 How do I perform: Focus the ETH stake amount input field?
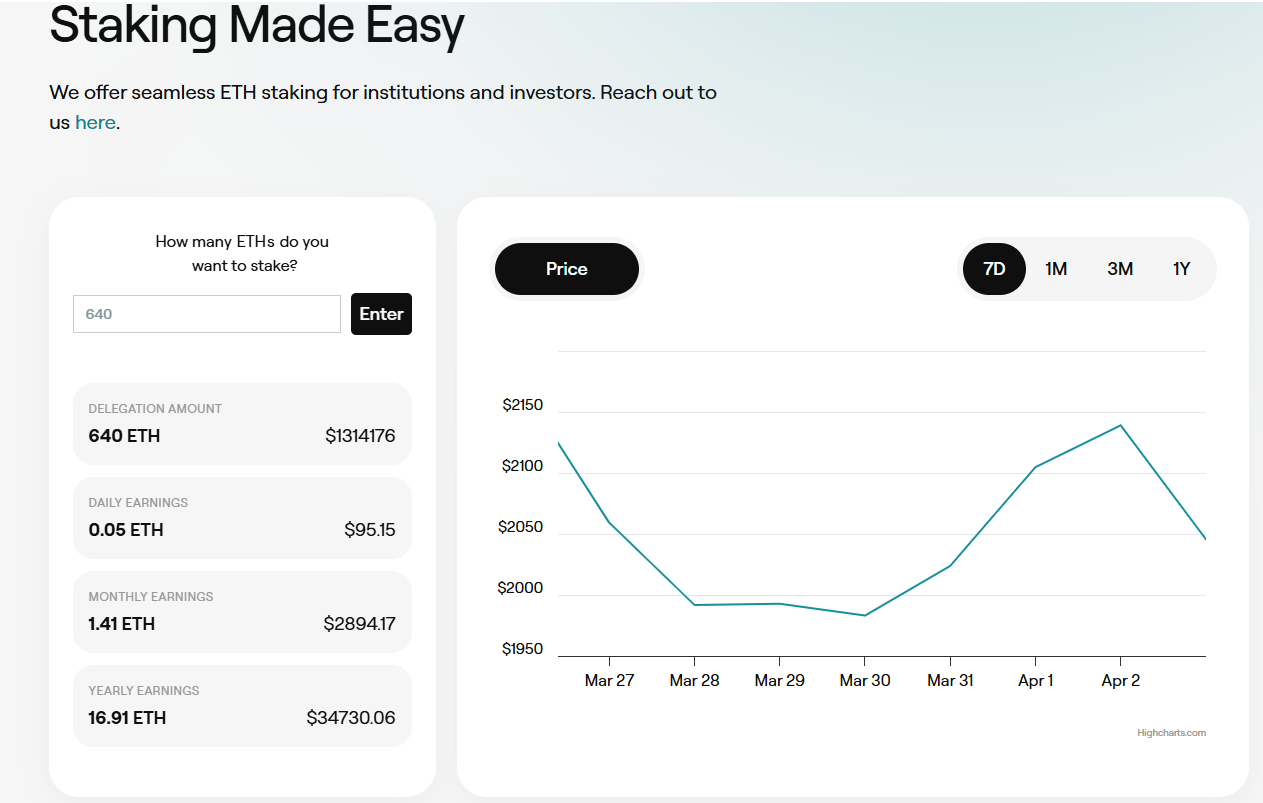pos(207,314)
